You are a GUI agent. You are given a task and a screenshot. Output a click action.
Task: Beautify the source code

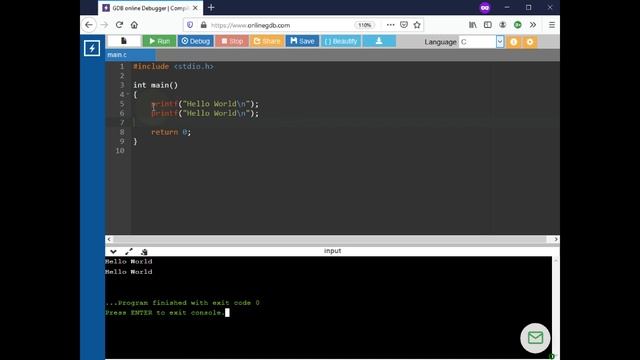(341, 41)
